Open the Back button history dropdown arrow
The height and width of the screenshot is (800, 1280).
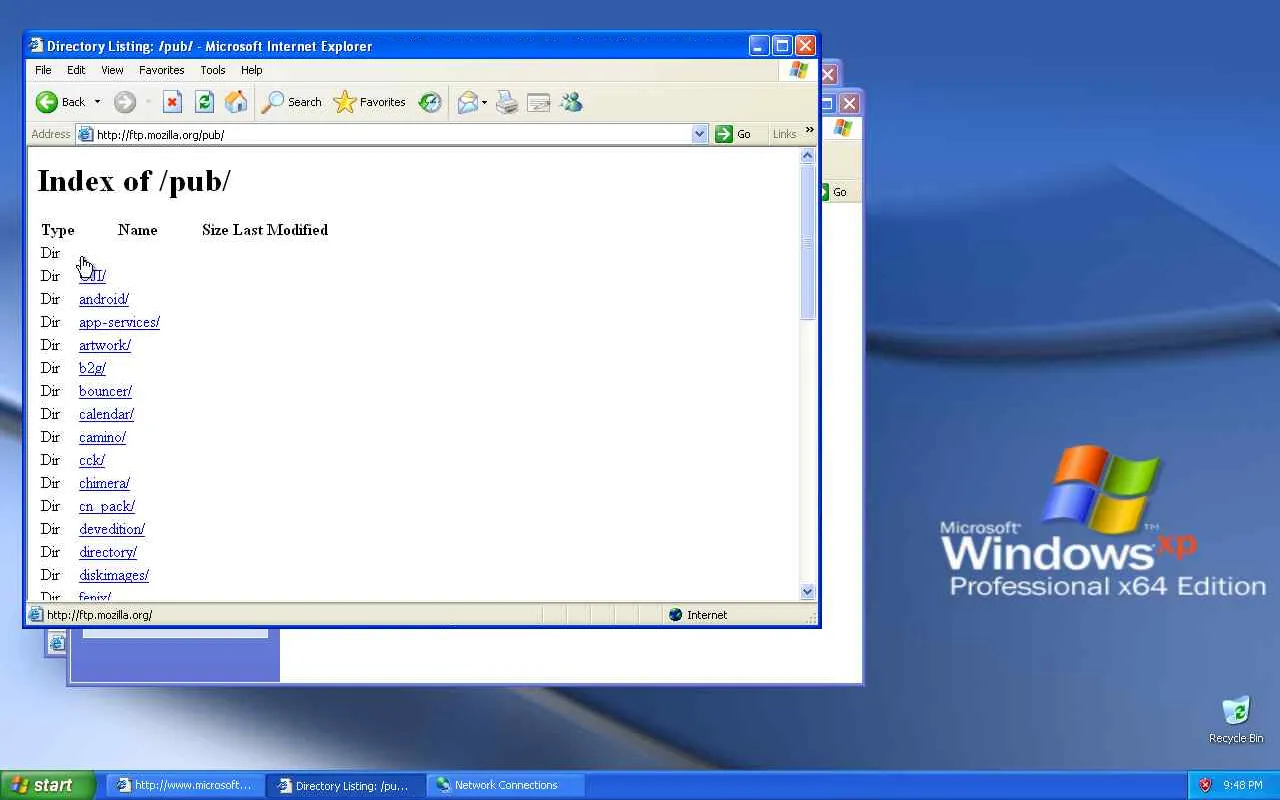pyautogui.click(x=97, y=102)
